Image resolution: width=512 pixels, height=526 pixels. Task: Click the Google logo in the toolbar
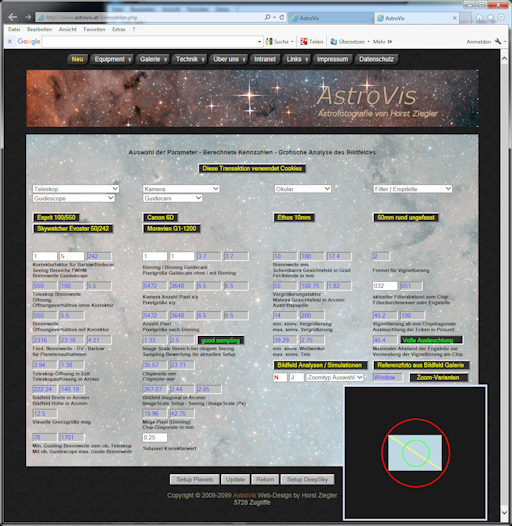pos(29,41)
